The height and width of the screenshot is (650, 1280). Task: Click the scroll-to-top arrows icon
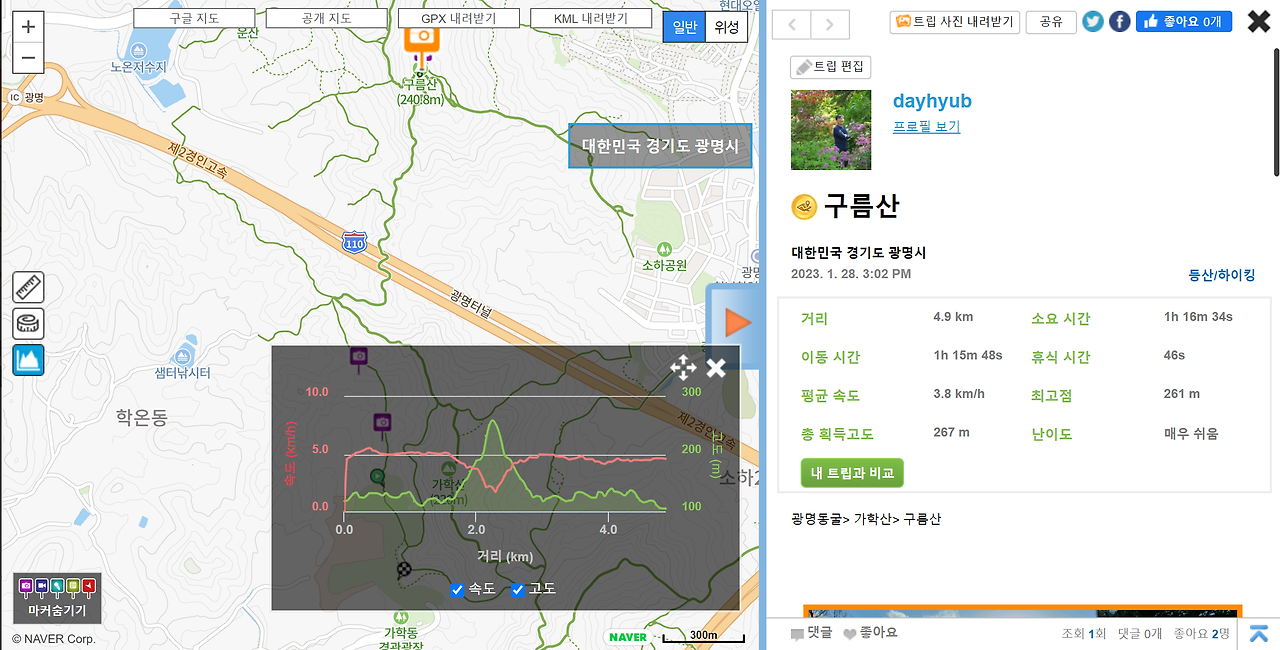click(x=1258, y=632)
